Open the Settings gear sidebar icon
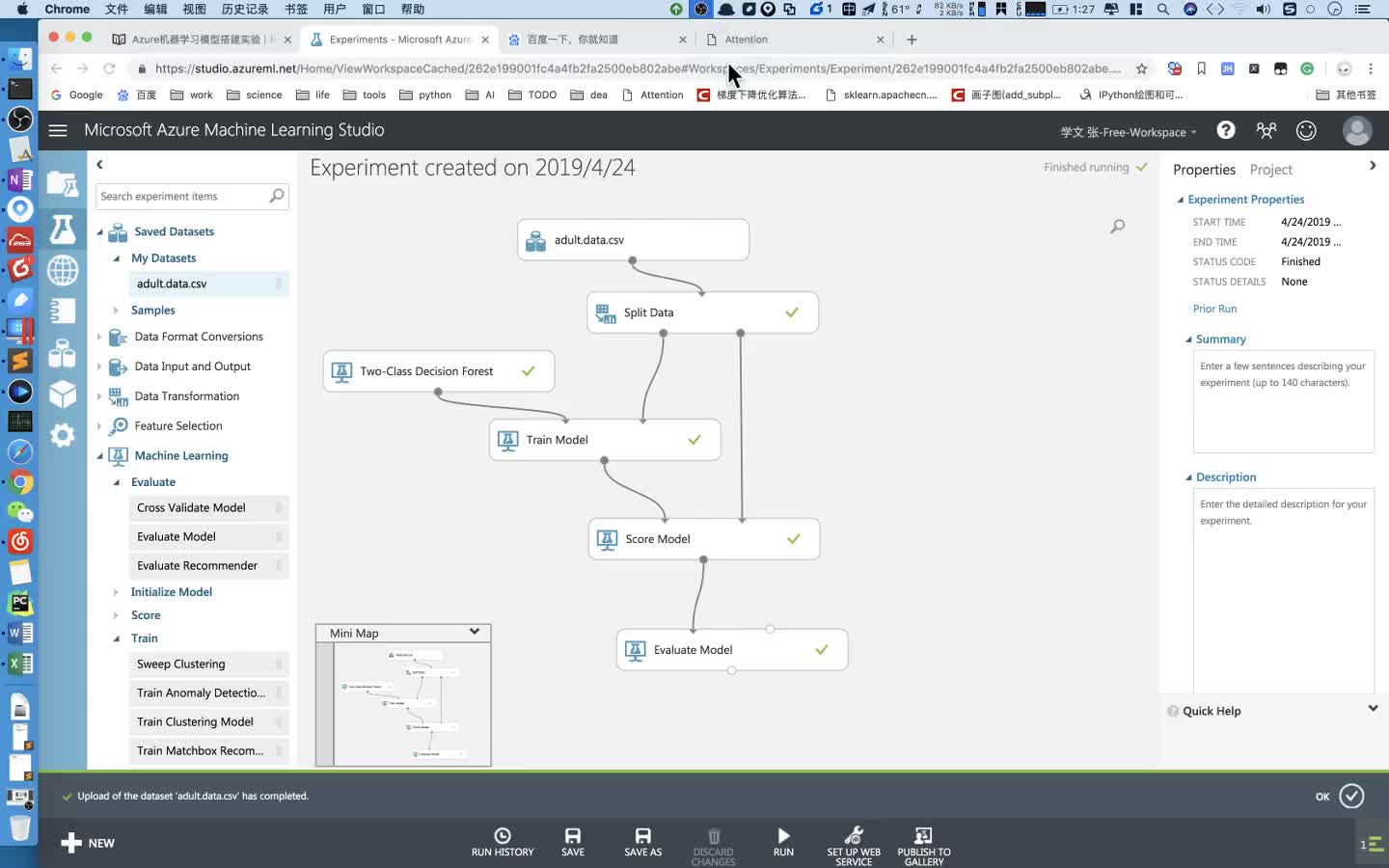 click(63, 435)
